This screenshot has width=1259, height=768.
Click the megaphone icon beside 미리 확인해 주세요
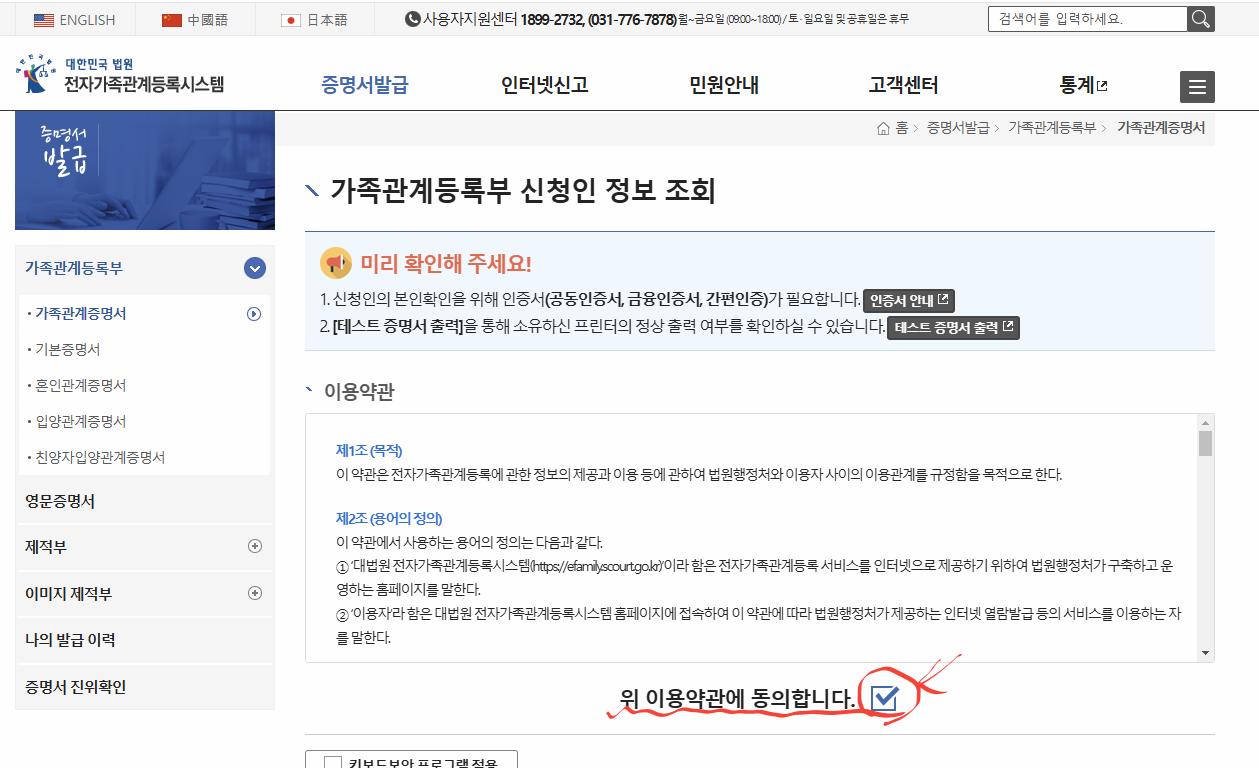point(335,264)
